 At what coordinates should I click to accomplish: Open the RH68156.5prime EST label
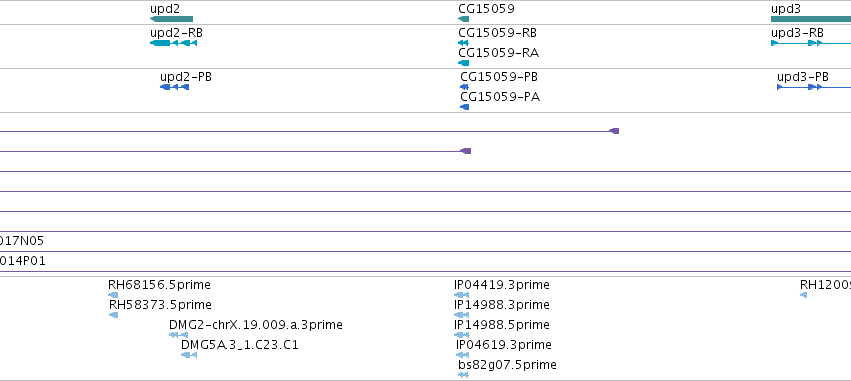tap(159, 284)
